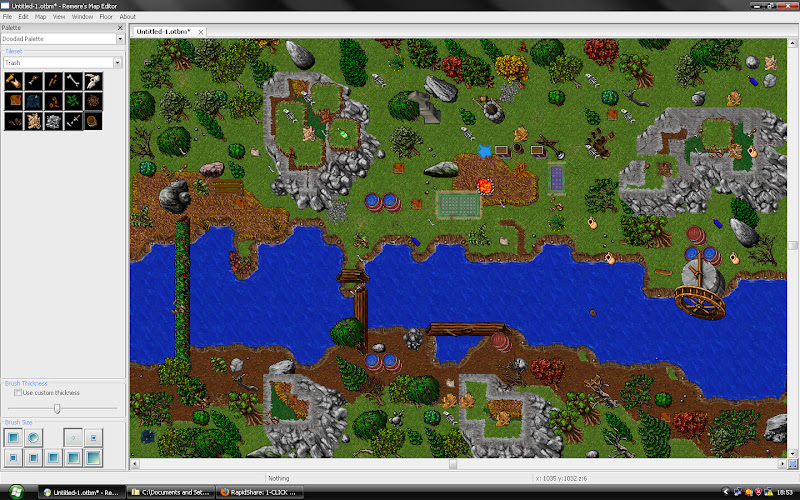Switch to square brush shape
Image resolution: width=800 pixels, height=500 pixels.
point(13,438)
